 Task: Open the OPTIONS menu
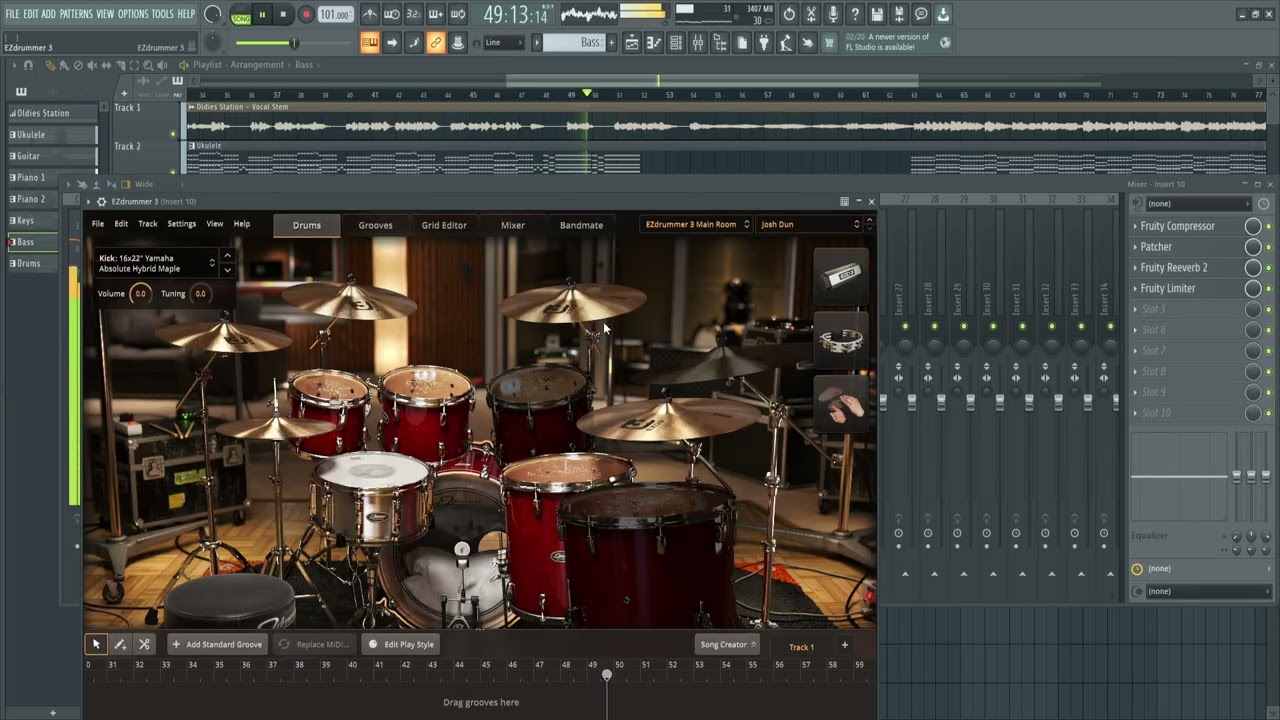point(133,14)
